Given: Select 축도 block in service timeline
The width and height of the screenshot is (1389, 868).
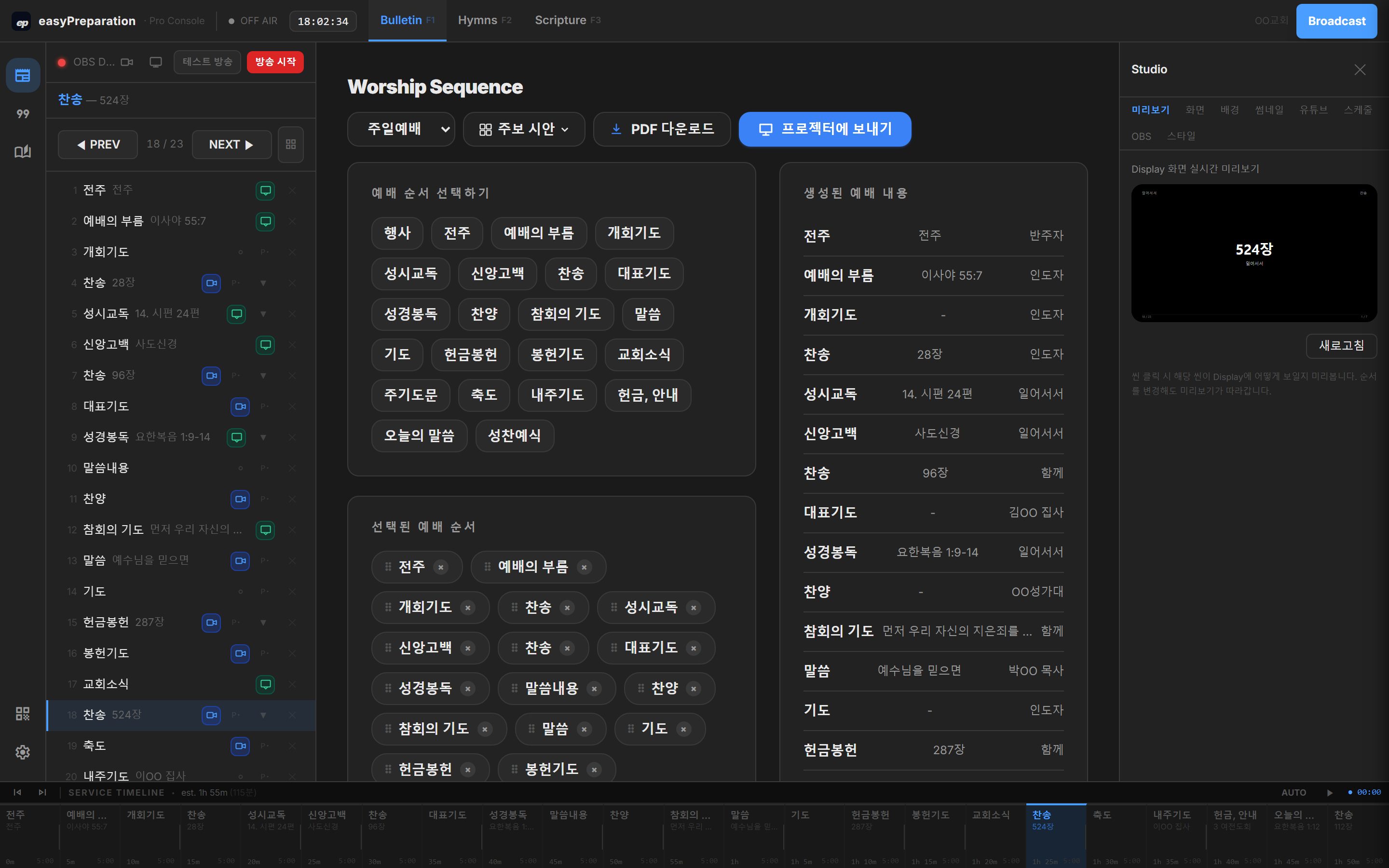Looking at the screenshot, I should (1117, 835).
